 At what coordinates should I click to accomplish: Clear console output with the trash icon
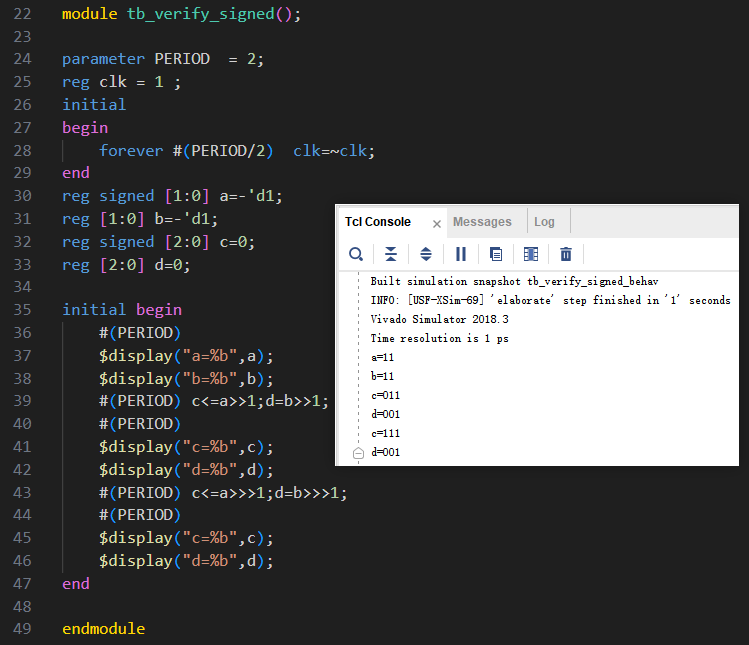pos(566,254)
